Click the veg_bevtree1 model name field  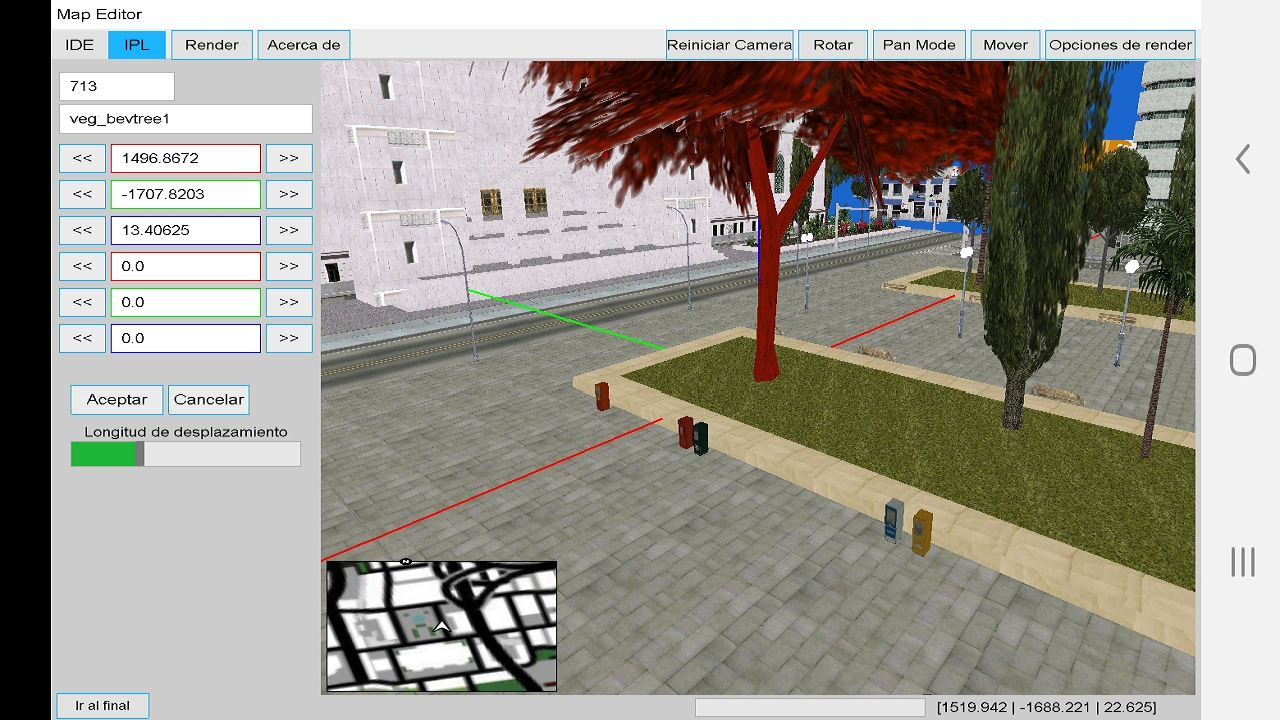tap(186, 119)
